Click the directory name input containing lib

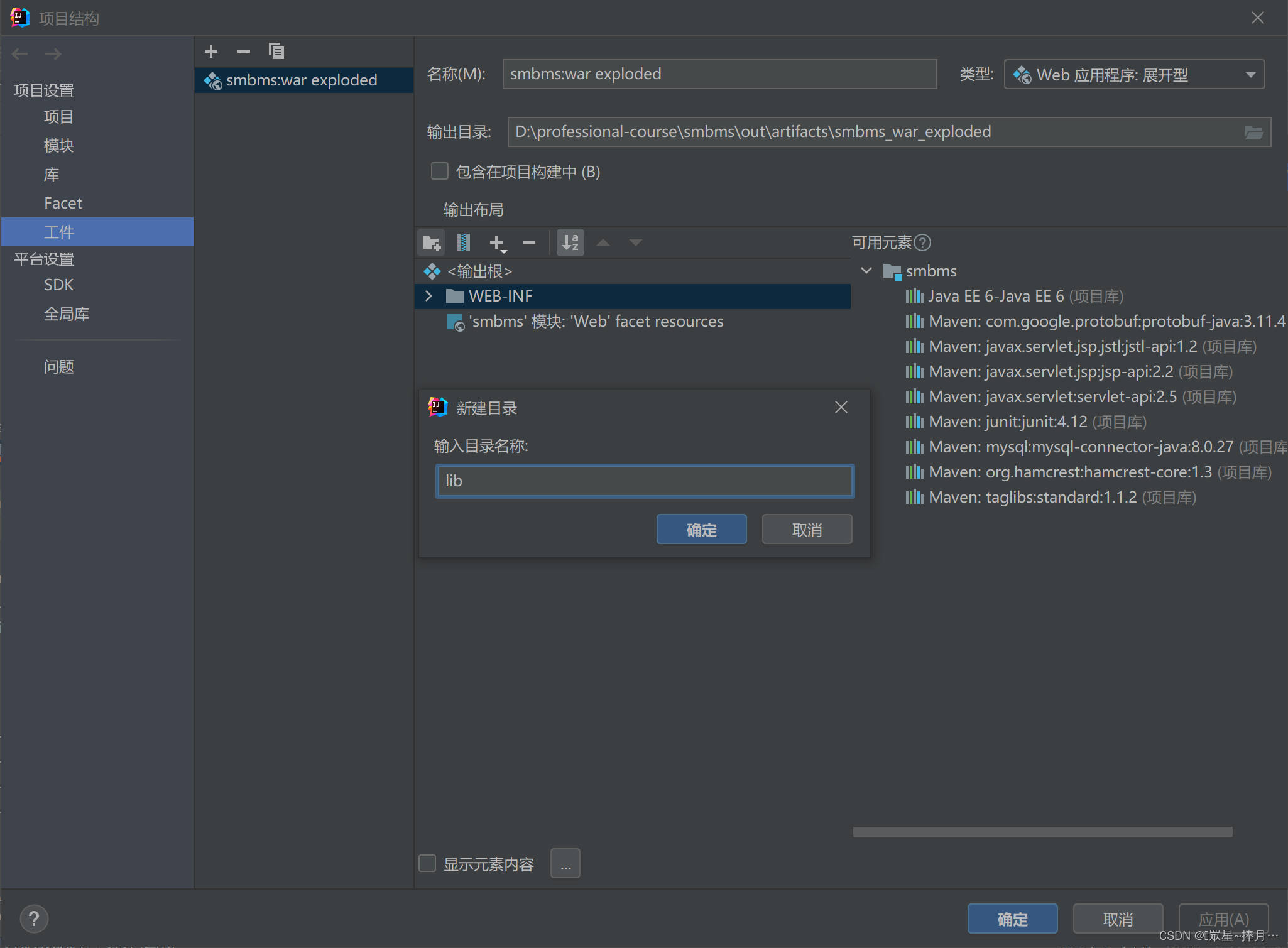(645, 481)
